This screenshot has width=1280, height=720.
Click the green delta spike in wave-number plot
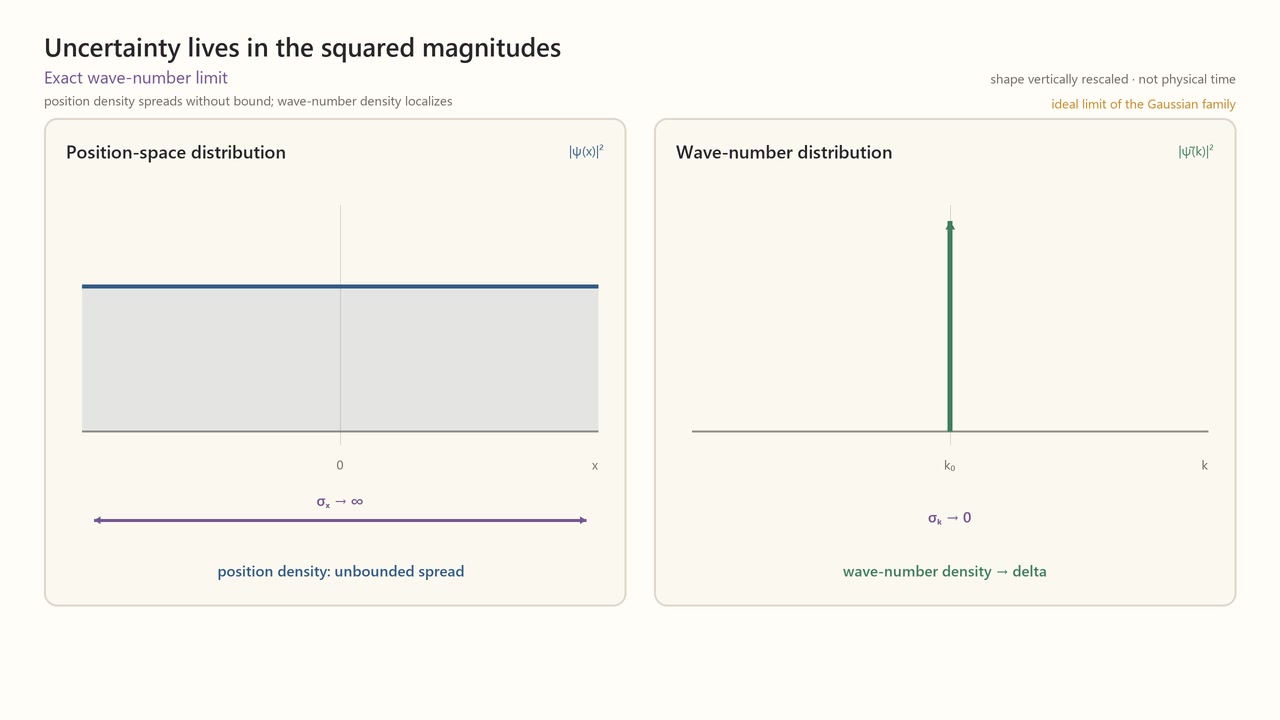tap(950, 326)
